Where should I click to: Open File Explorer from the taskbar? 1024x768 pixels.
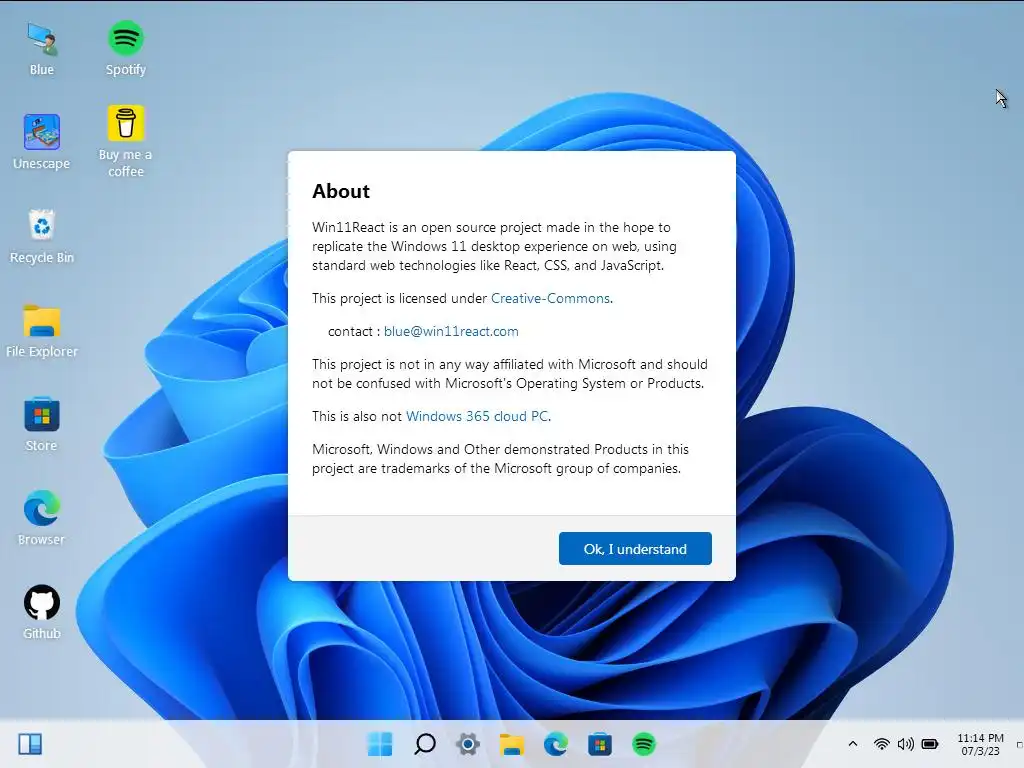tap(512, 744)
